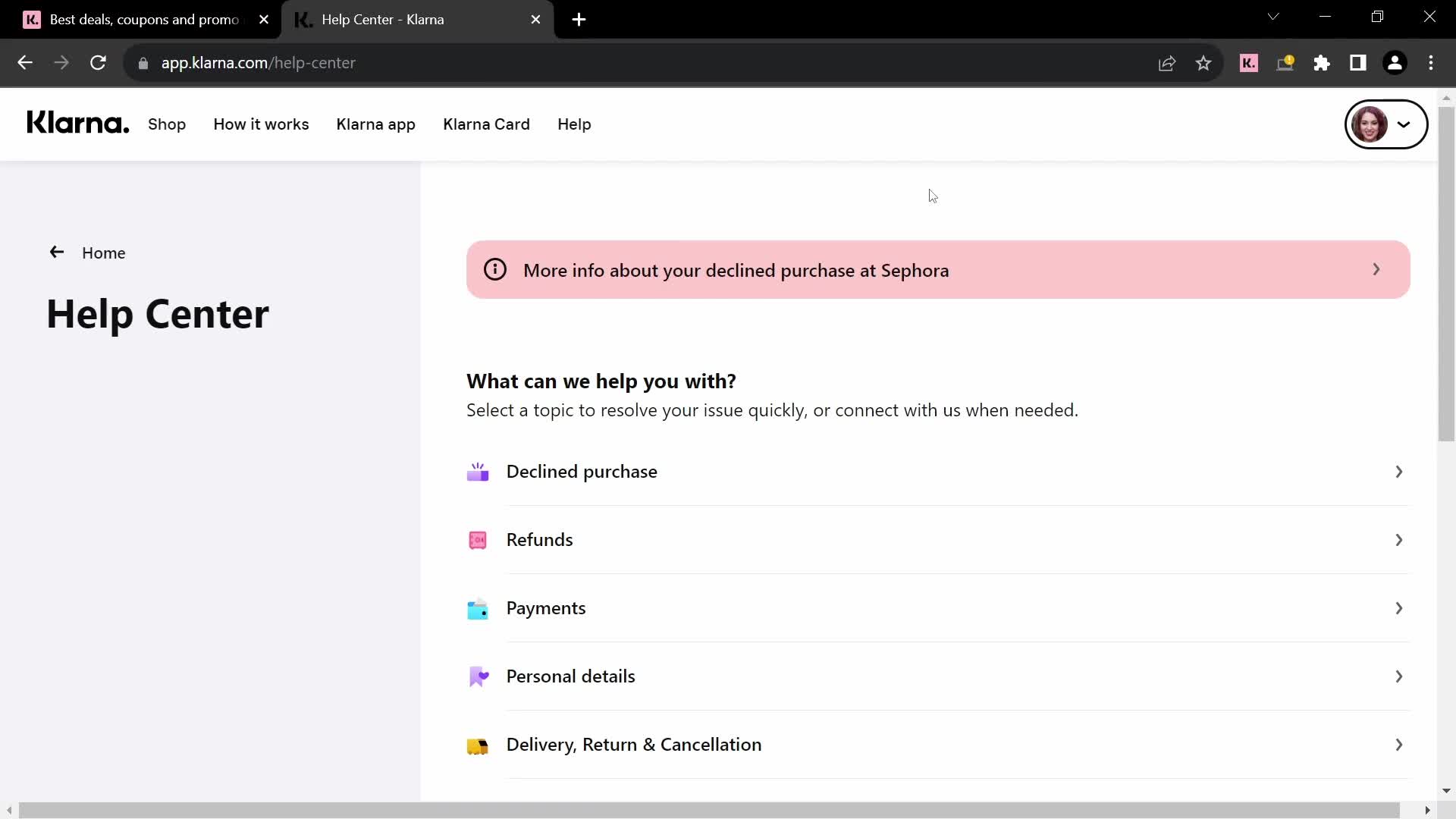Click the Refunds category icon

[x=478, y=539]
